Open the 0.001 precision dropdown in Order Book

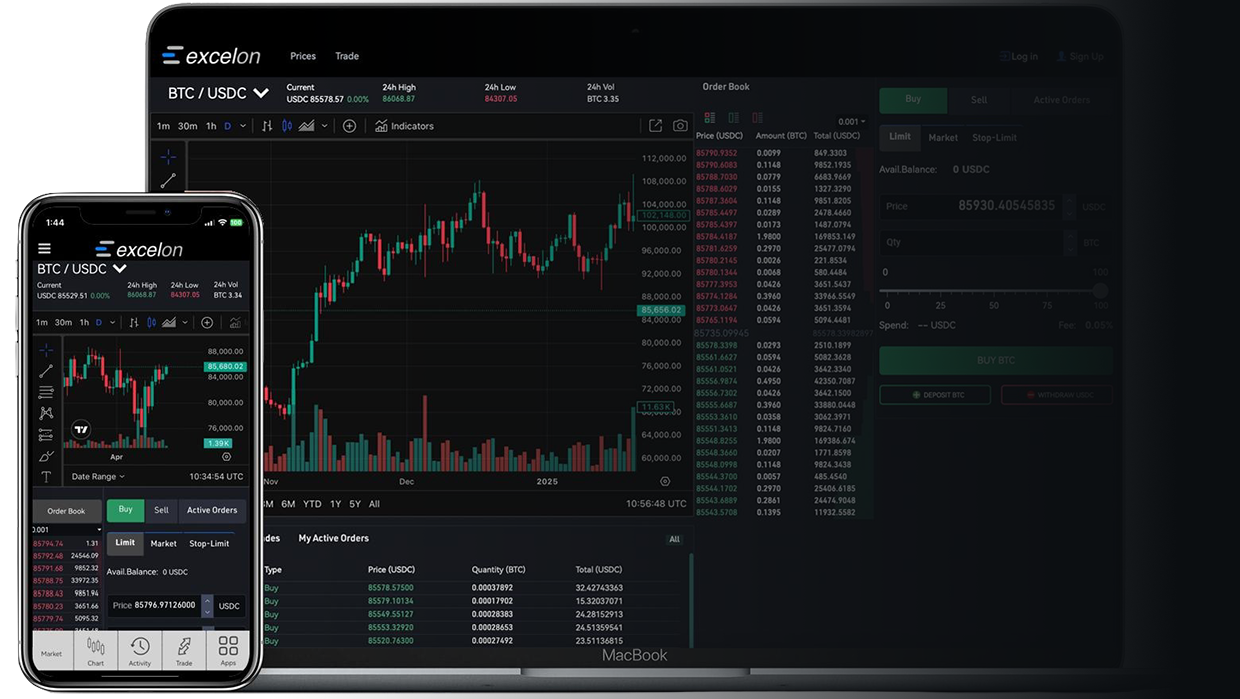[852, 122]
